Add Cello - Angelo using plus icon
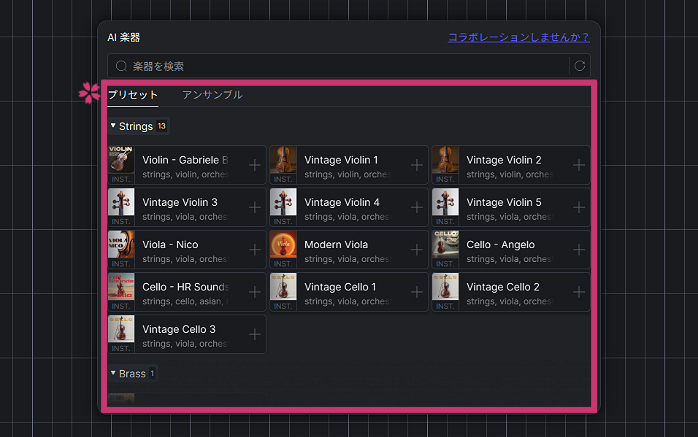Image resolution: width=698 pixels, height=437 pixels. point(578,250)
